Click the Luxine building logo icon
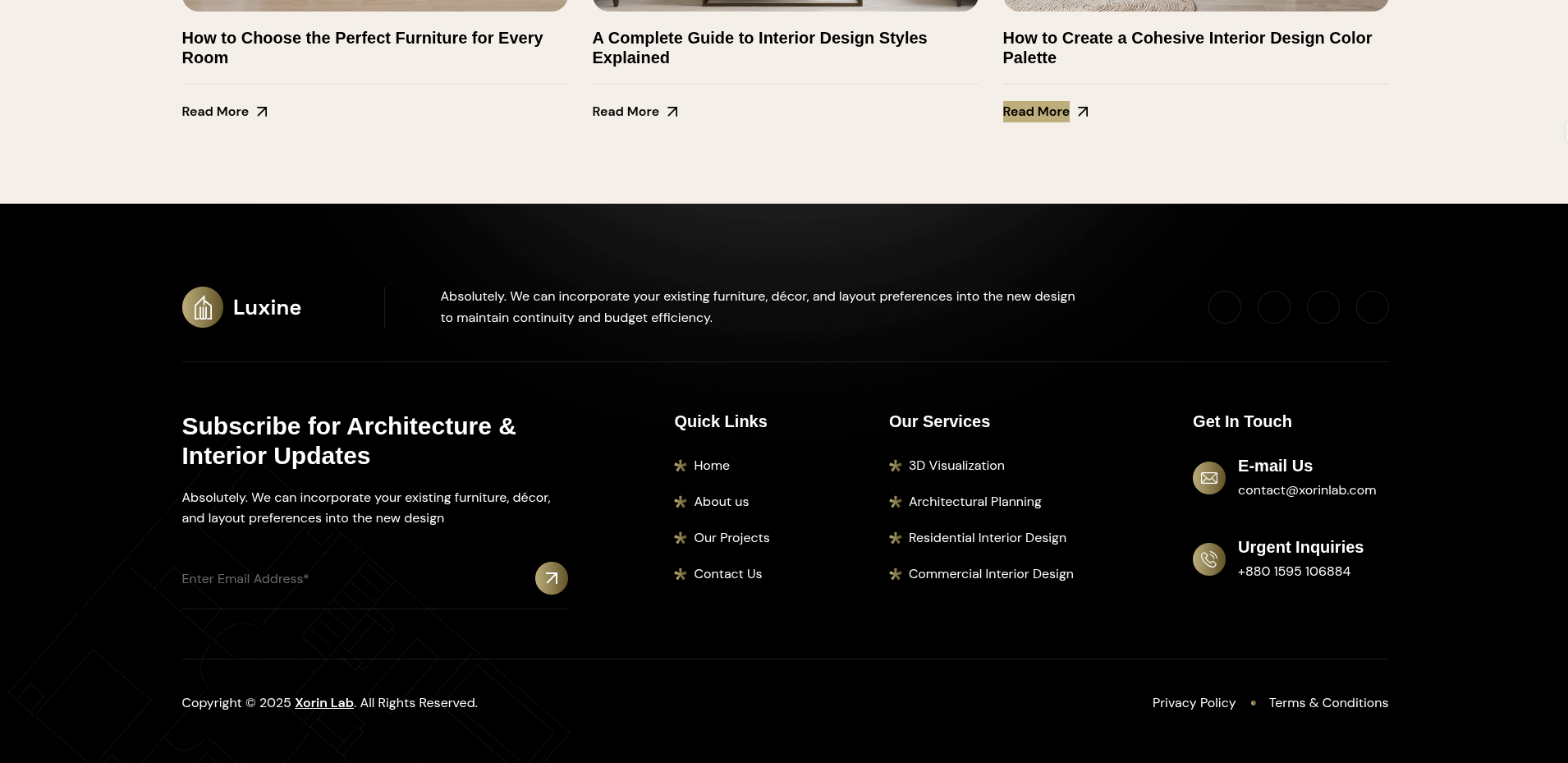1568x763 pixels. (202, 307)
